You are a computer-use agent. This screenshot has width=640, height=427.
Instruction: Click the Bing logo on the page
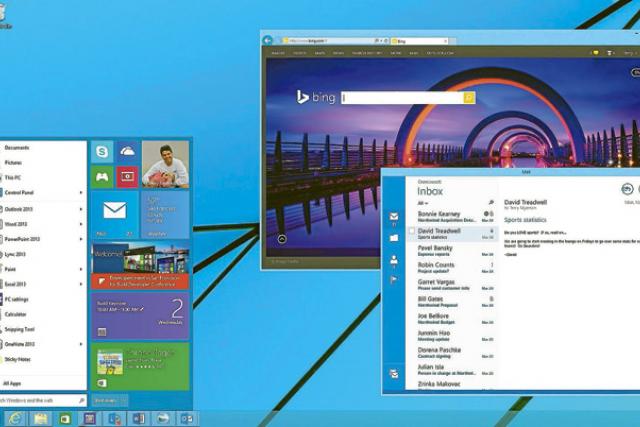point(316,97)
